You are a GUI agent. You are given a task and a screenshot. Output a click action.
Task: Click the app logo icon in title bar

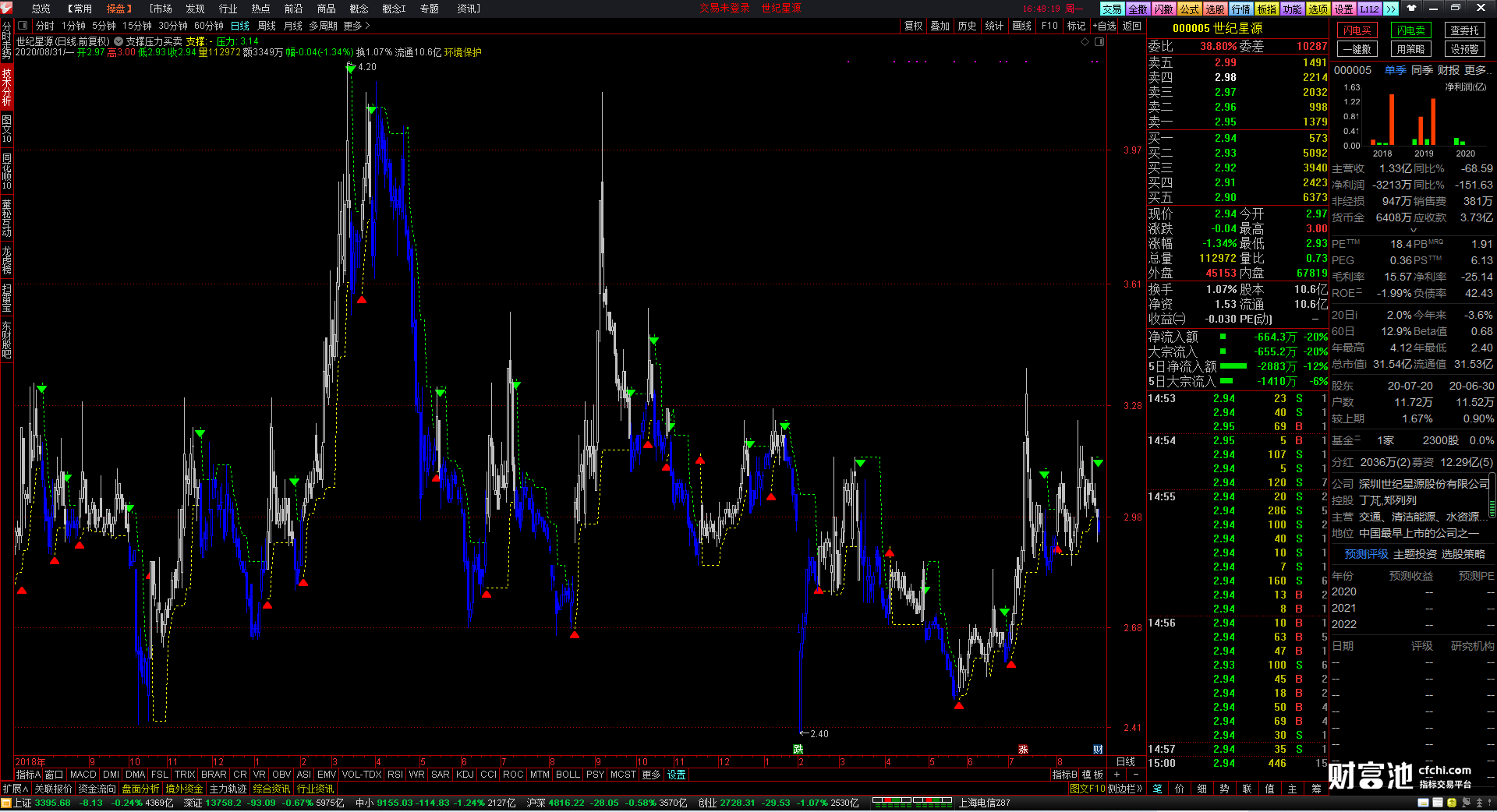(8, 8)
